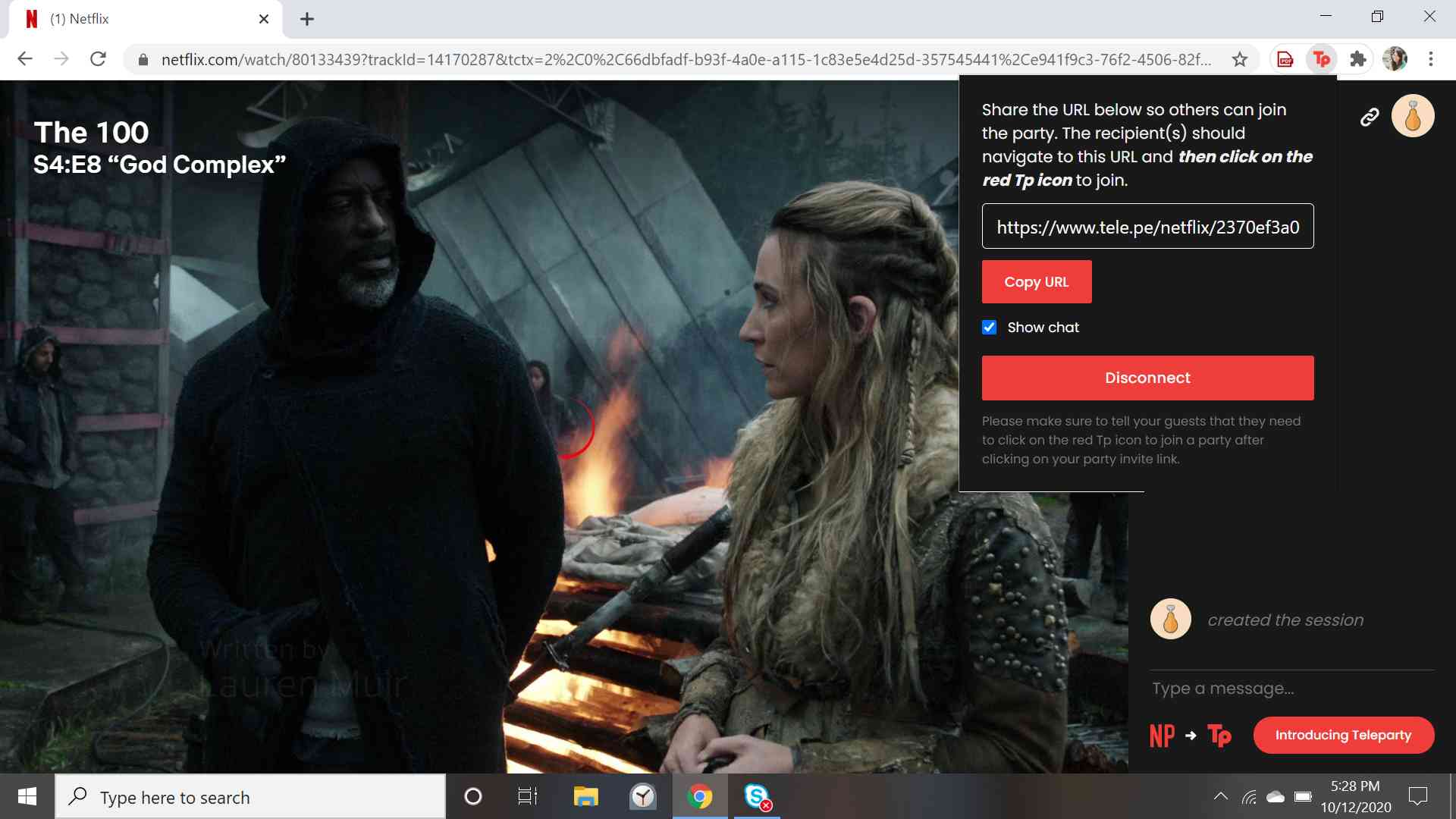Open Skype from the taskbar

[757, 796]
